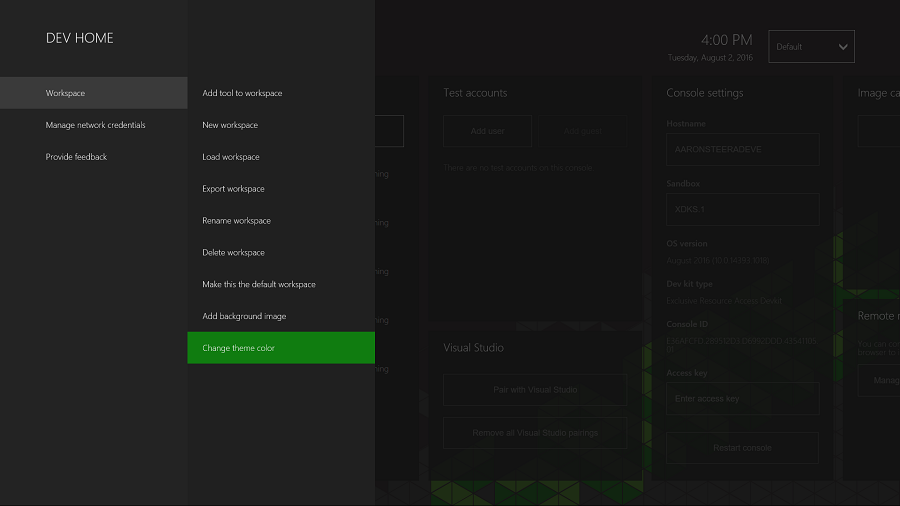
Task: Click the Enter access key field
Action: pos(743,398)
